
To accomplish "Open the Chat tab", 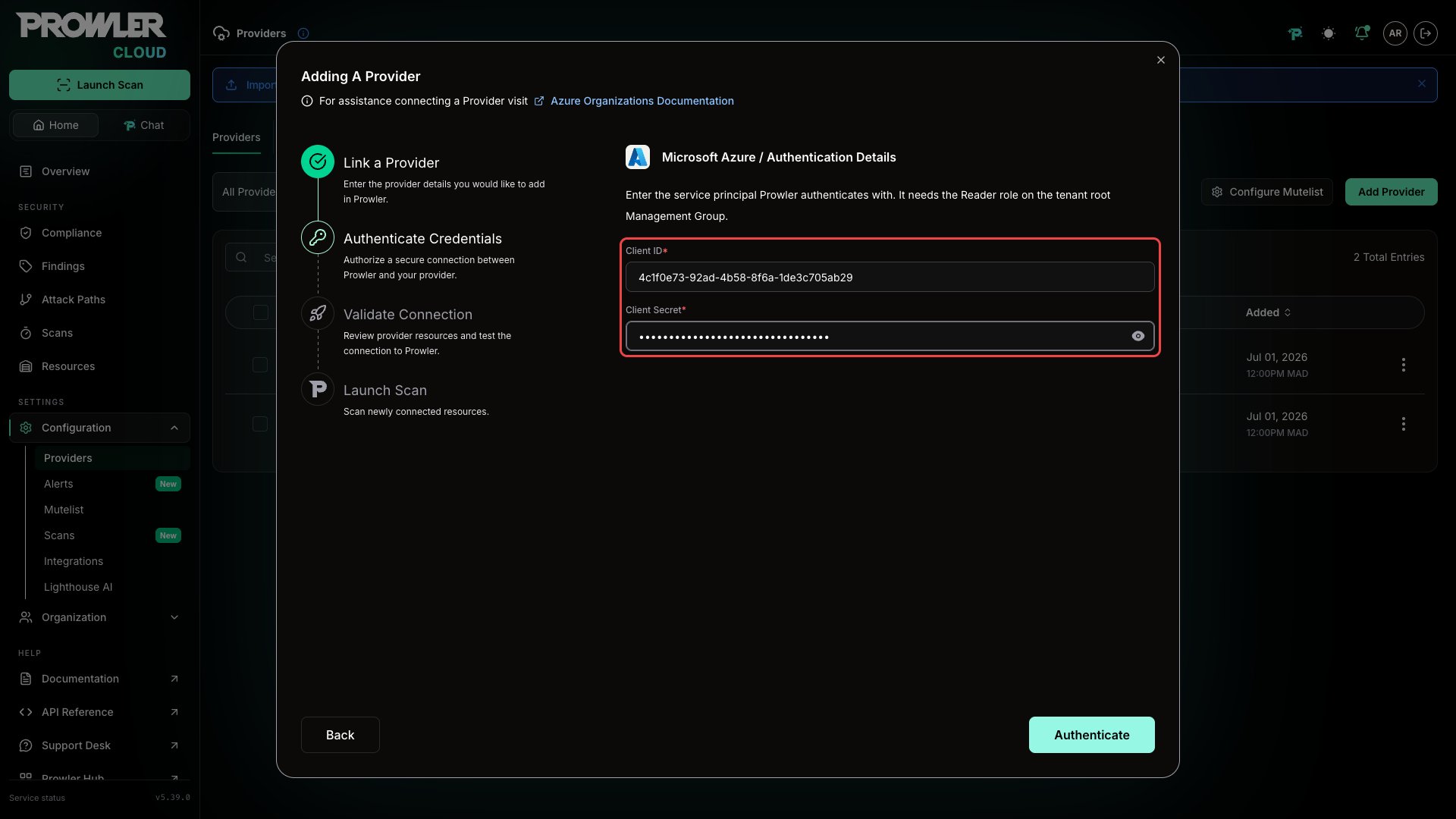I will 143,125.
